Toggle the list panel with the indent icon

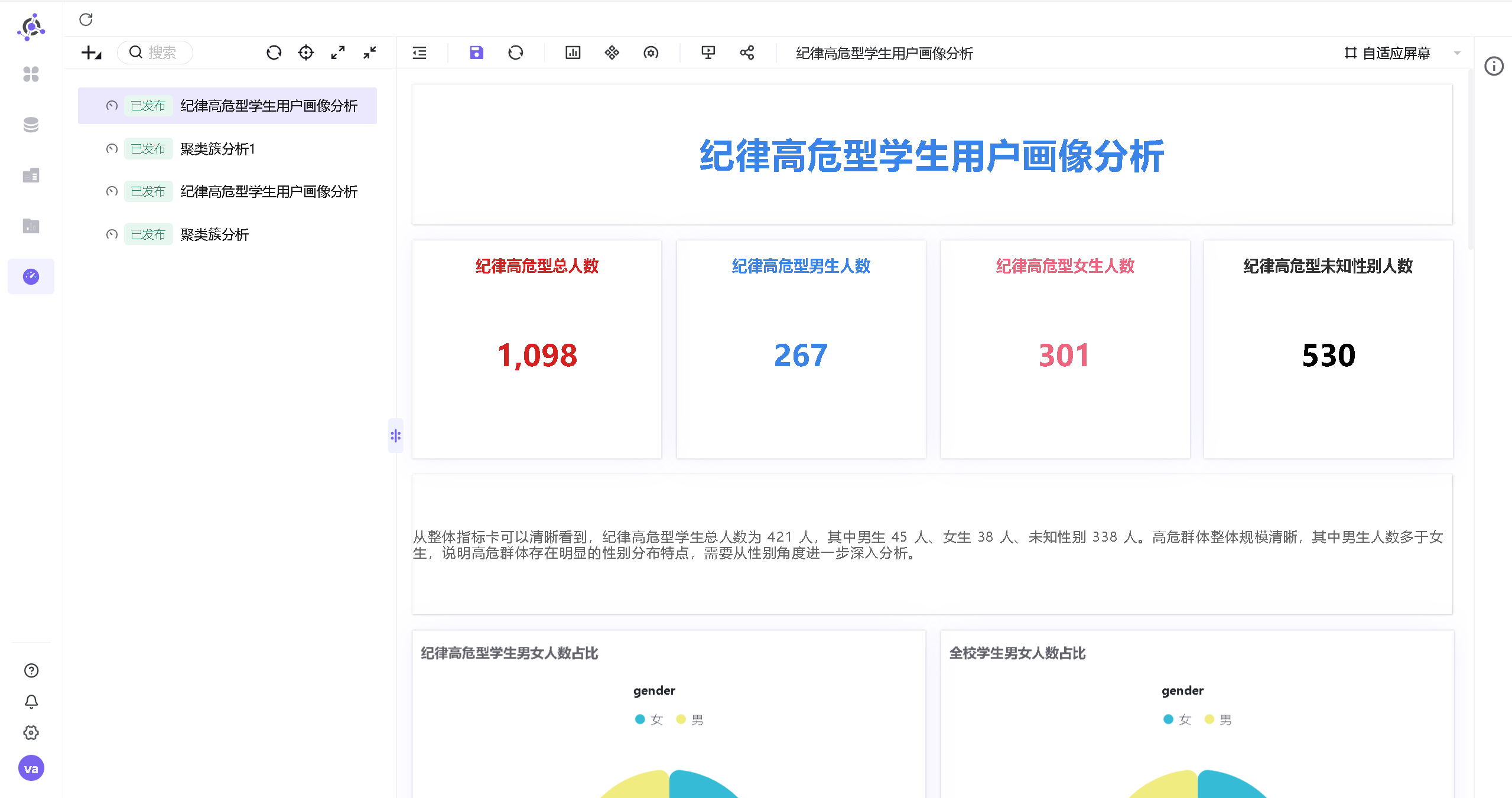click(x=420, y=53)
